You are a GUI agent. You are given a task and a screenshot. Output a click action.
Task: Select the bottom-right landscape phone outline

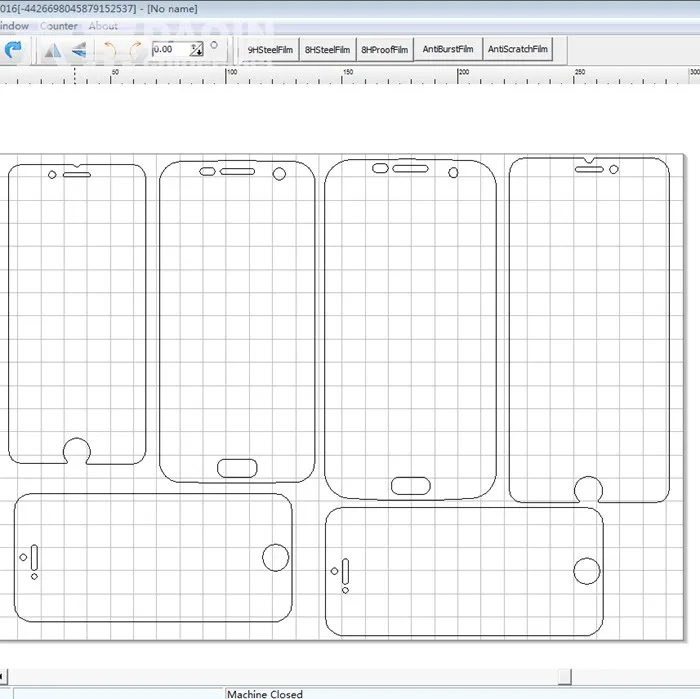coord(464,571)
